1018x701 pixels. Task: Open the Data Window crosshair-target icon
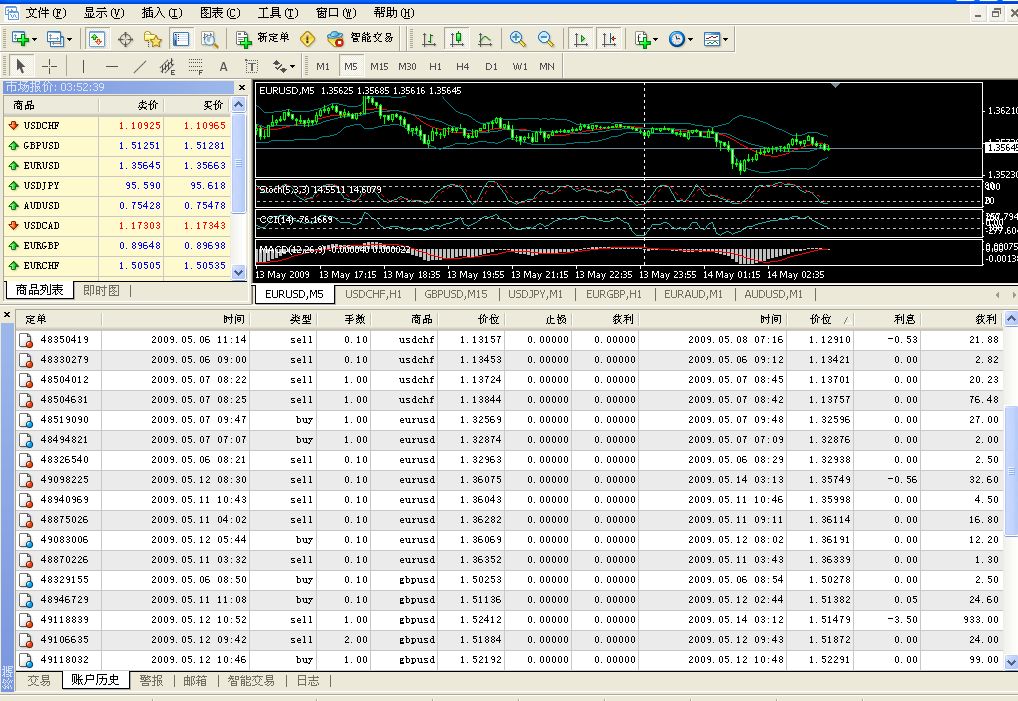(125, 39)
